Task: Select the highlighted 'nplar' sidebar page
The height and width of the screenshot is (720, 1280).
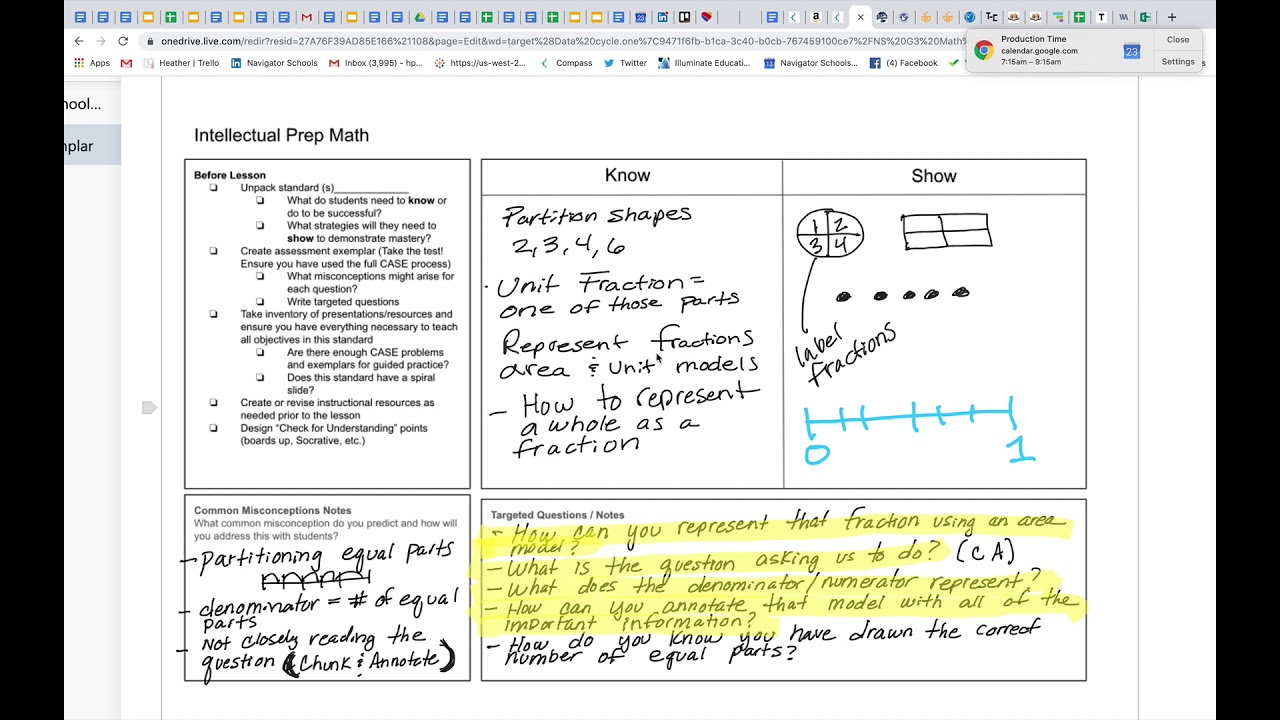Action: tap(92, 146)
